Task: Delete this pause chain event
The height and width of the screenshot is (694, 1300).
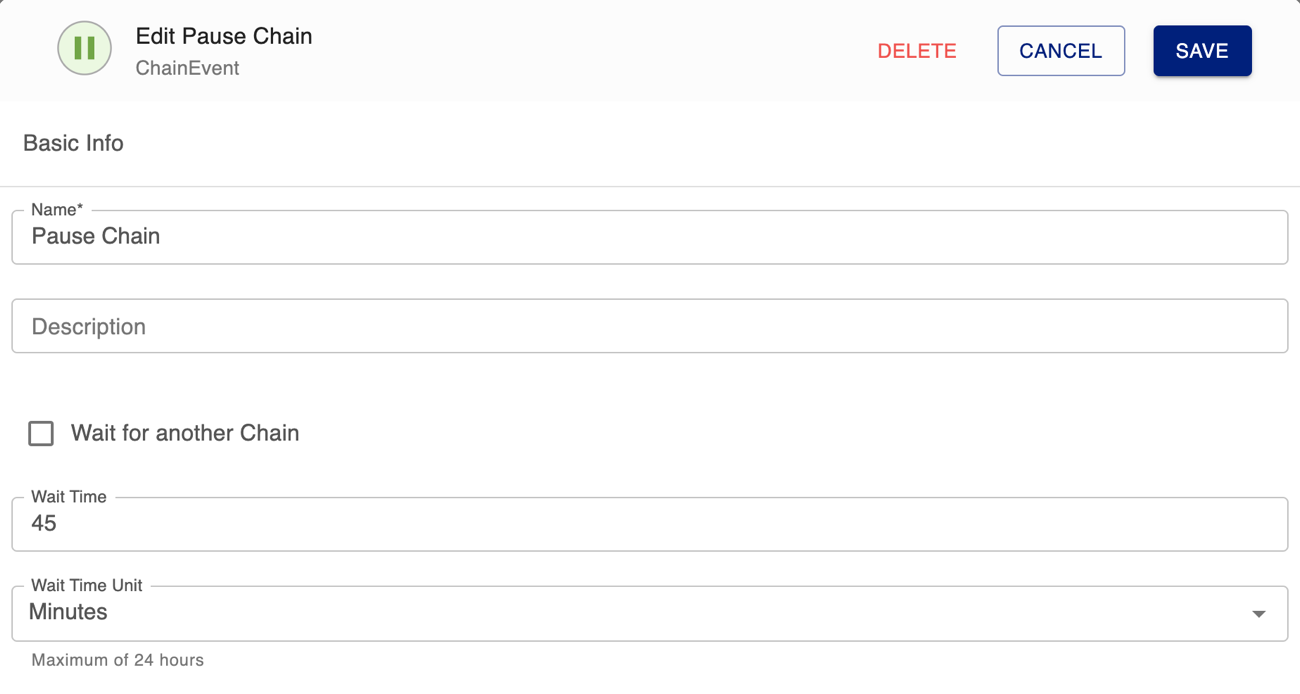Action: click(x=917, y=51)
